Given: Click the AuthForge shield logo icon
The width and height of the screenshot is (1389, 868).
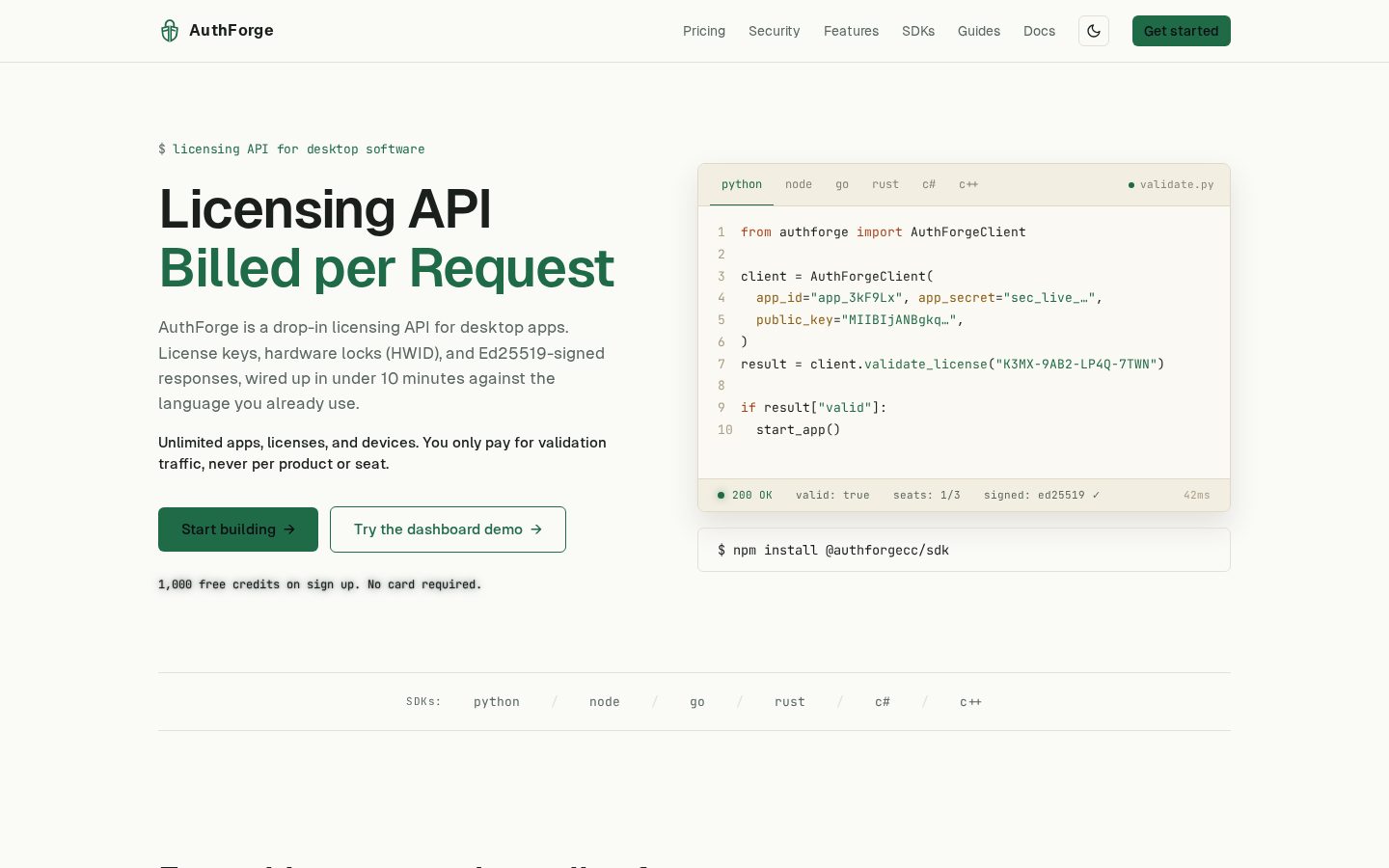Looking at the screenshot, I should (170, 31).
